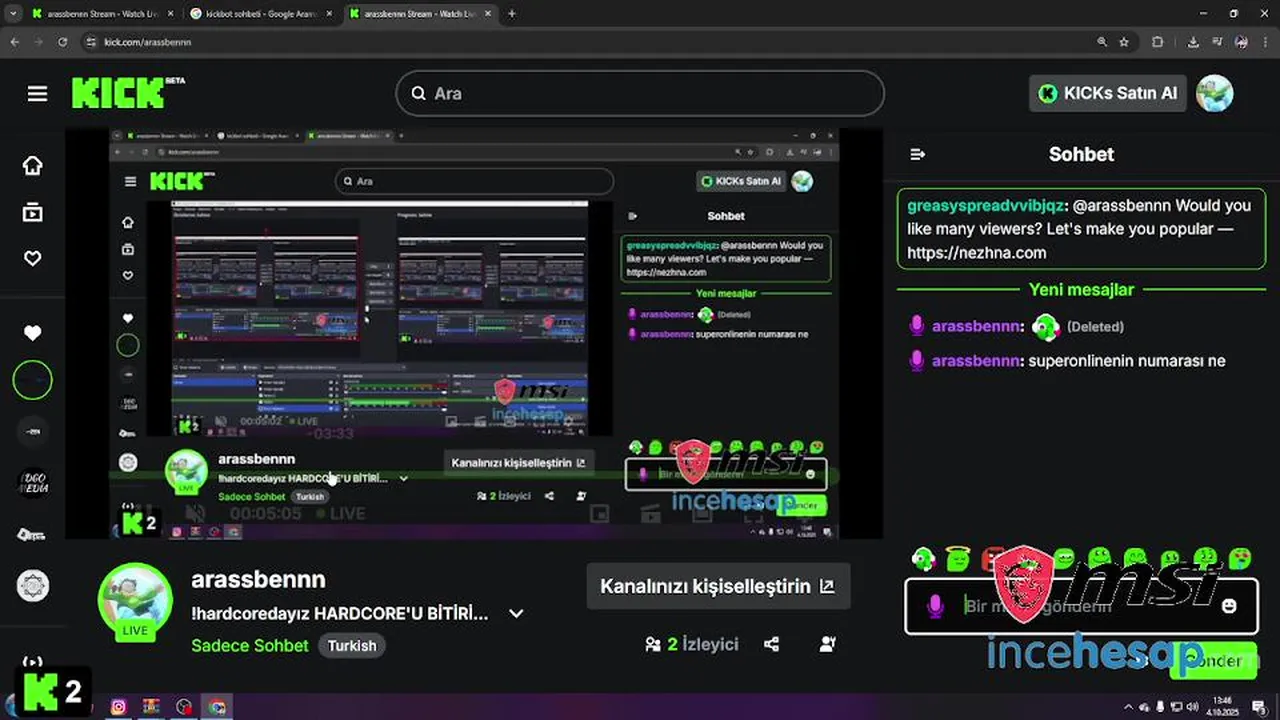This screenshot has width=1280, height=720.
Task: Click KICKs Satın Al button
Action: 1107,93
